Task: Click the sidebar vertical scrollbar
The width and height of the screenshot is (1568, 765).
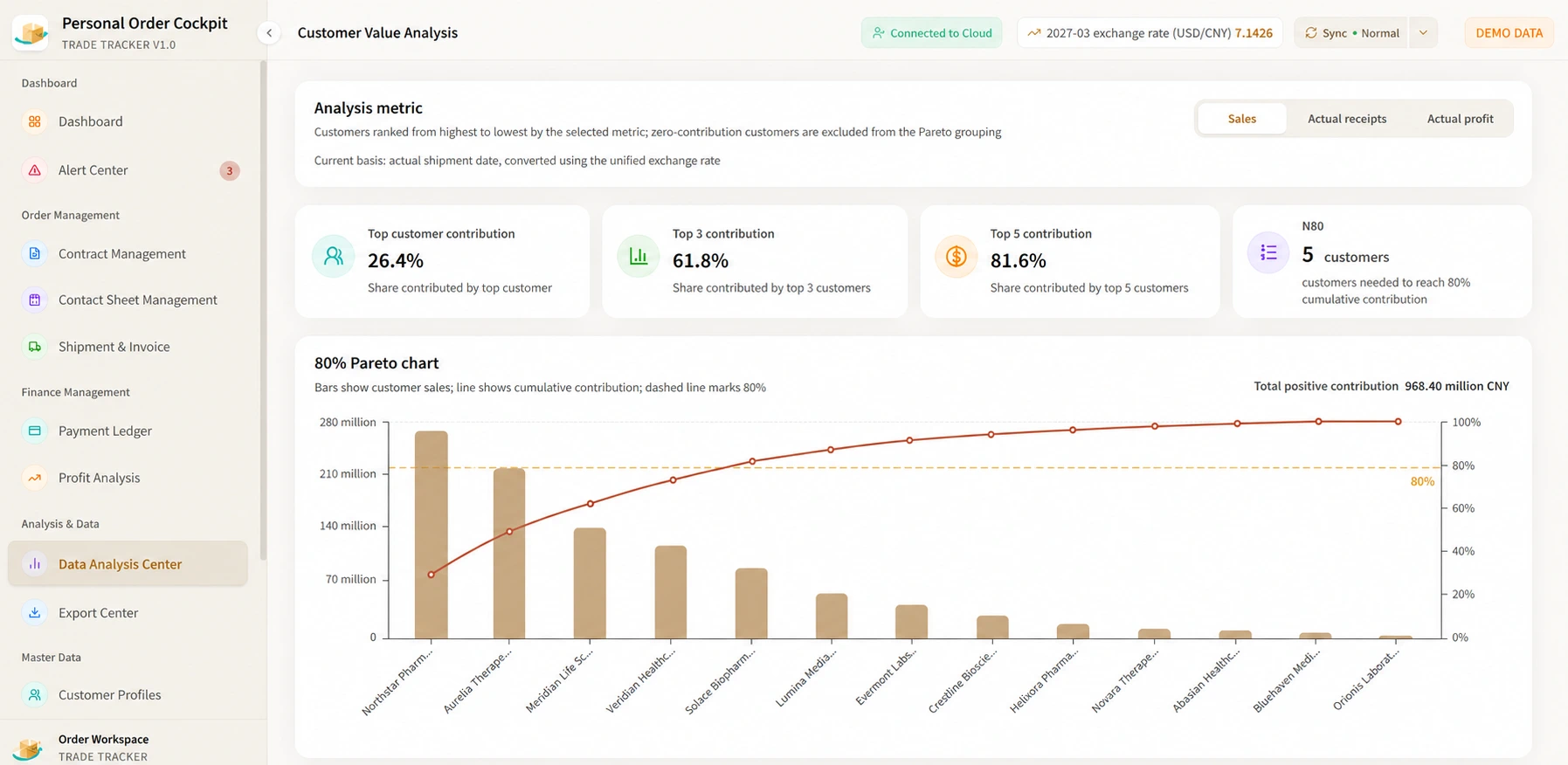Action: [x=263, y=310]
